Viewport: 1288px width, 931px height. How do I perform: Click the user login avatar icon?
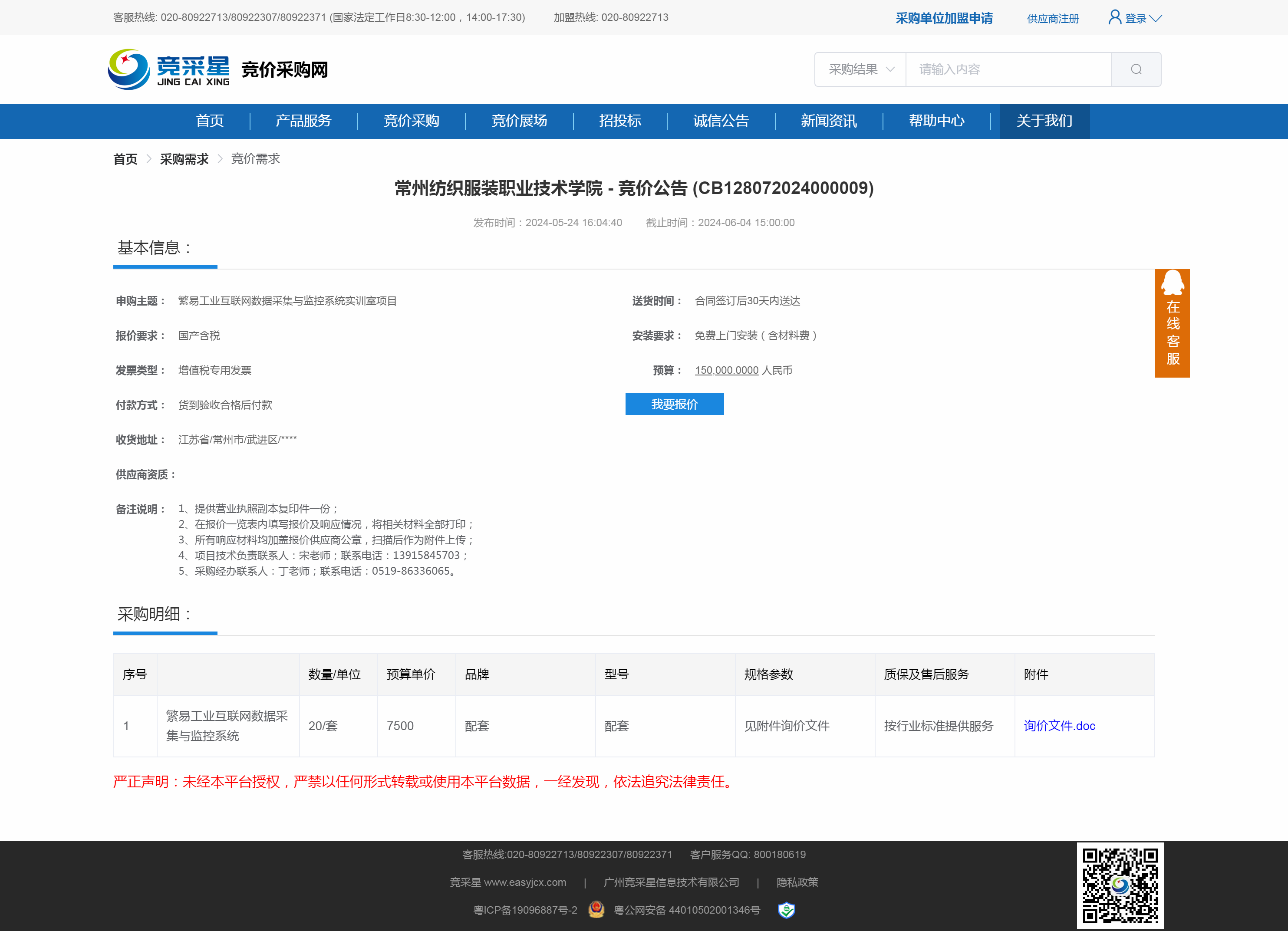1114,17
